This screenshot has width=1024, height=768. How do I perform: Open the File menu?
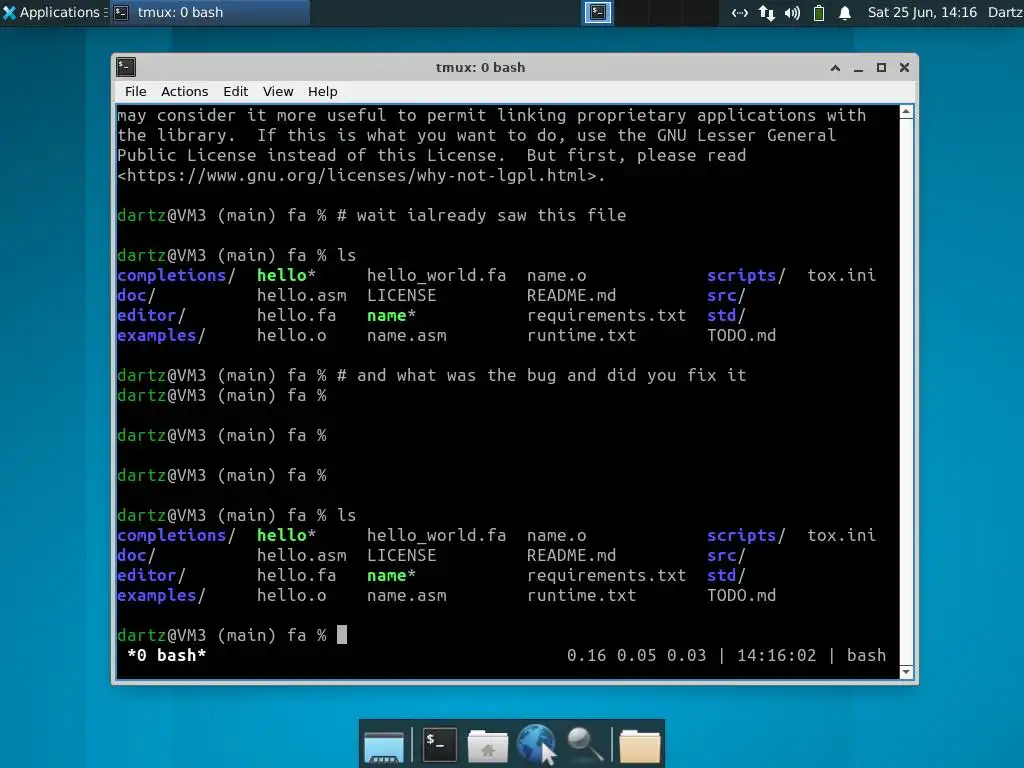(136, 91)
